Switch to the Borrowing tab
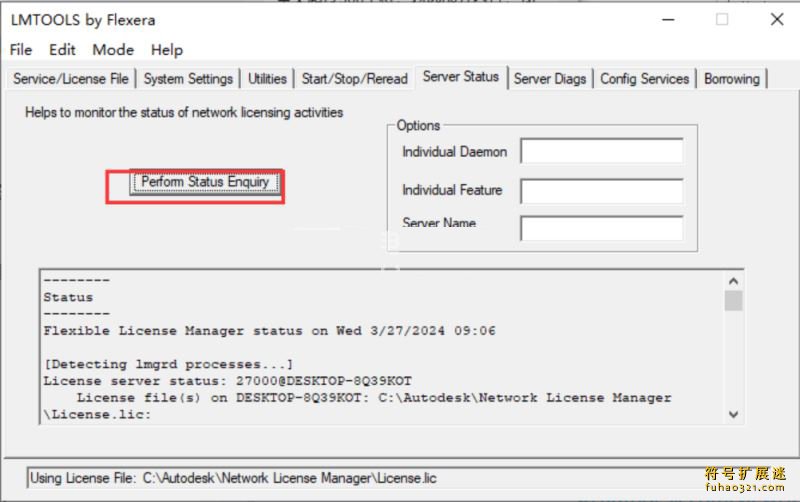Screen dimensions: 800x502 pyautogui.click(x=732, y=79)
